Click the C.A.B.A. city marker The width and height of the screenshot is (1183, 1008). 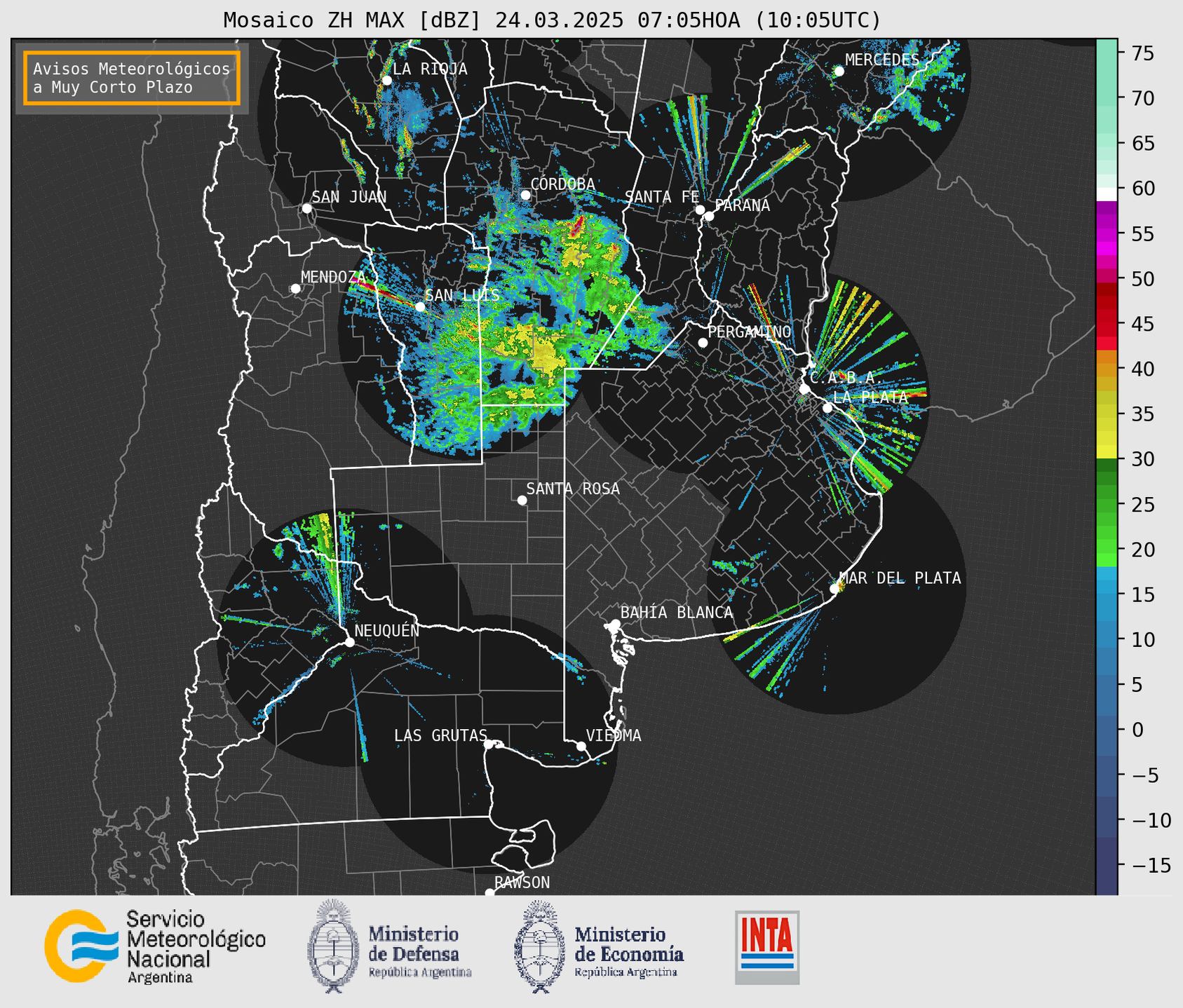804,389
